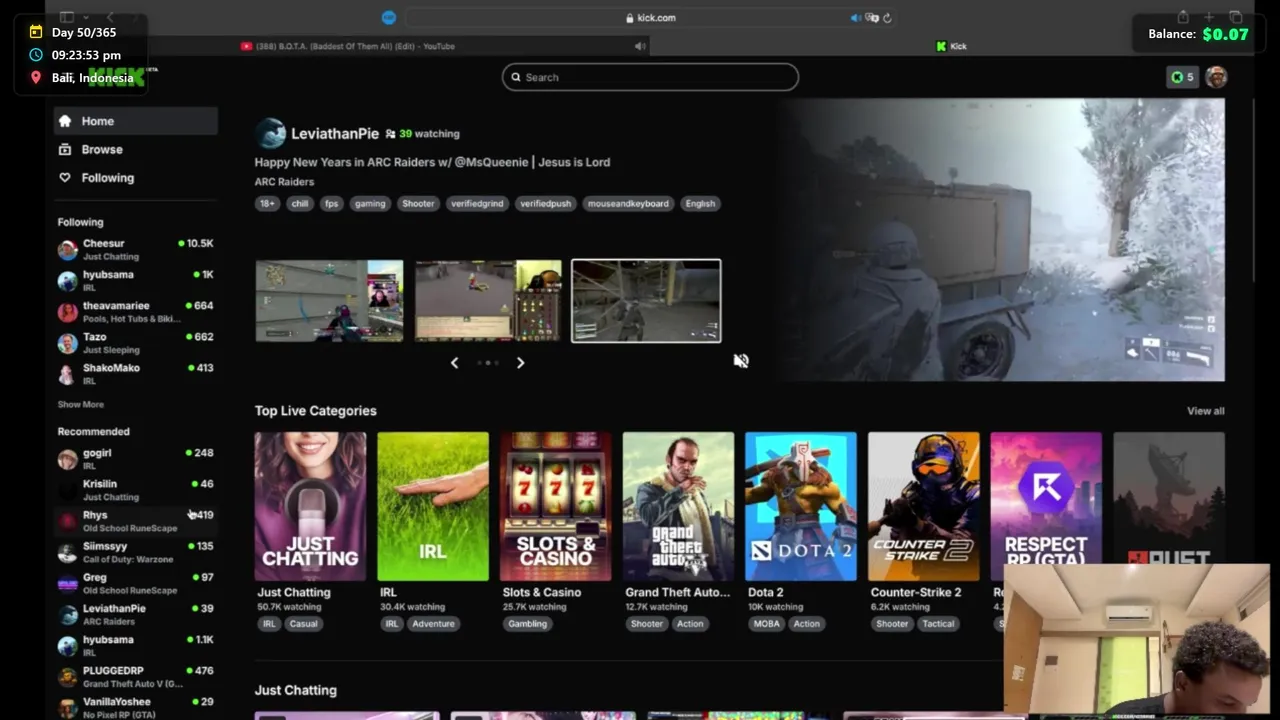Select the Gambling tag
This screenshot has width=1280, height=720.
click(527, 624)
